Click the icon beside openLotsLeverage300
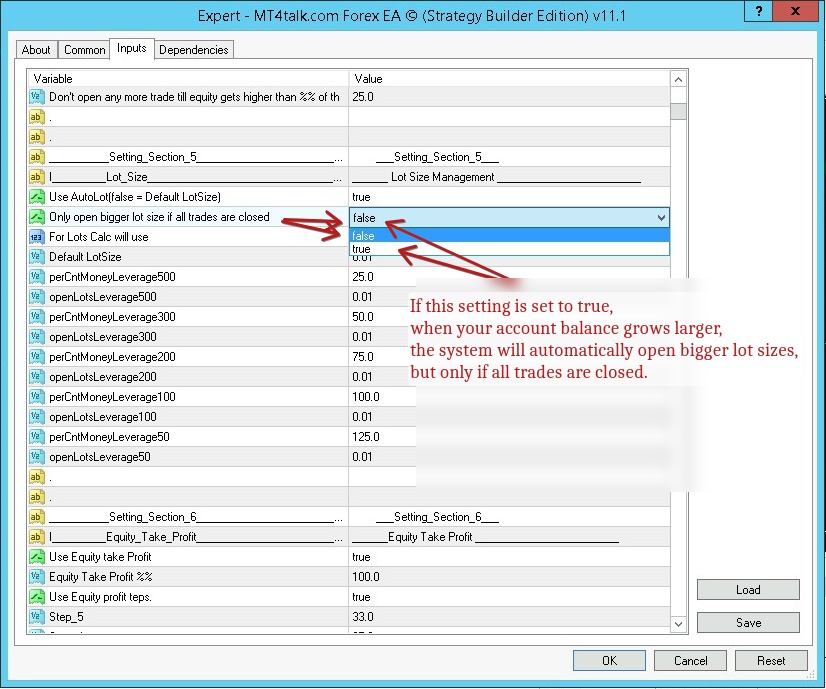Screen dimensions: 826x689 pyautogui.click(x=36, y=337)
